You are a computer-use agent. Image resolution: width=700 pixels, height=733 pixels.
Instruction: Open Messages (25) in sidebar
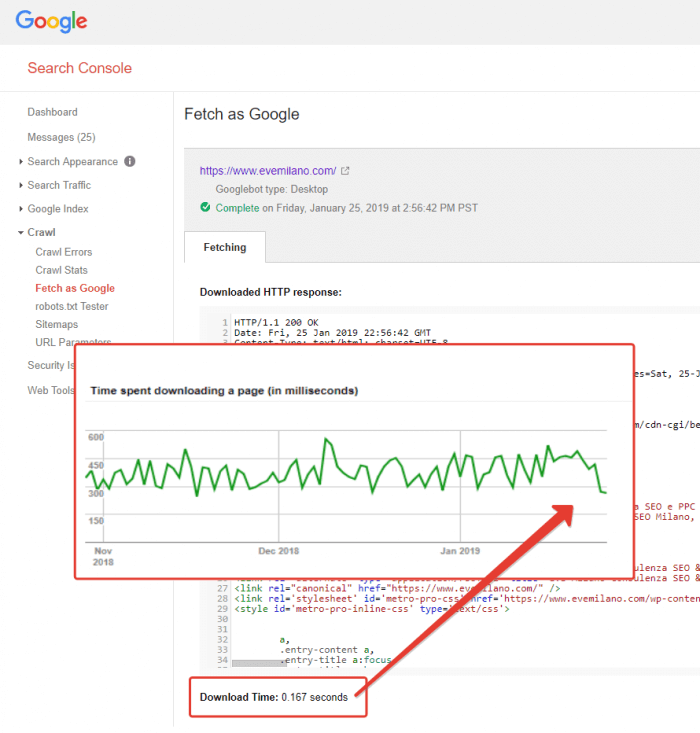pyautogui.click(x=61, y=137)
